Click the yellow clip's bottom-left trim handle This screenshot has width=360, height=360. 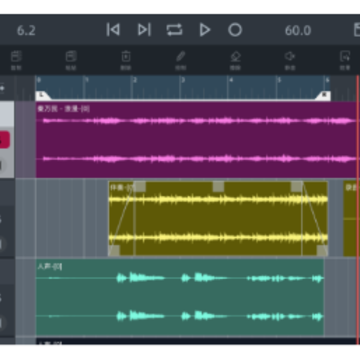coord(114,251)
